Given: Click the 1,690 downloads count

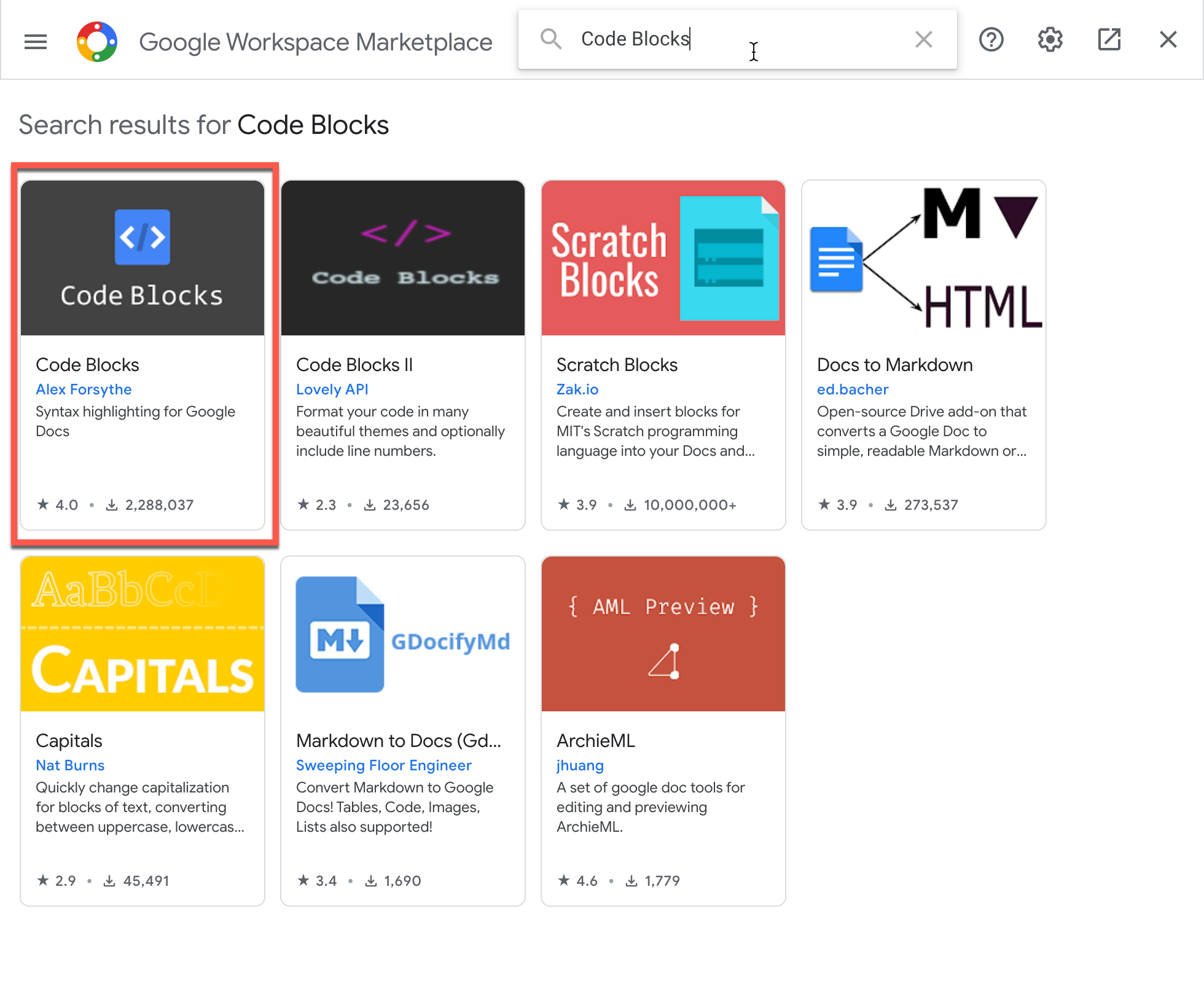Looking at the screenshot, I should click(x=393, y=881).
